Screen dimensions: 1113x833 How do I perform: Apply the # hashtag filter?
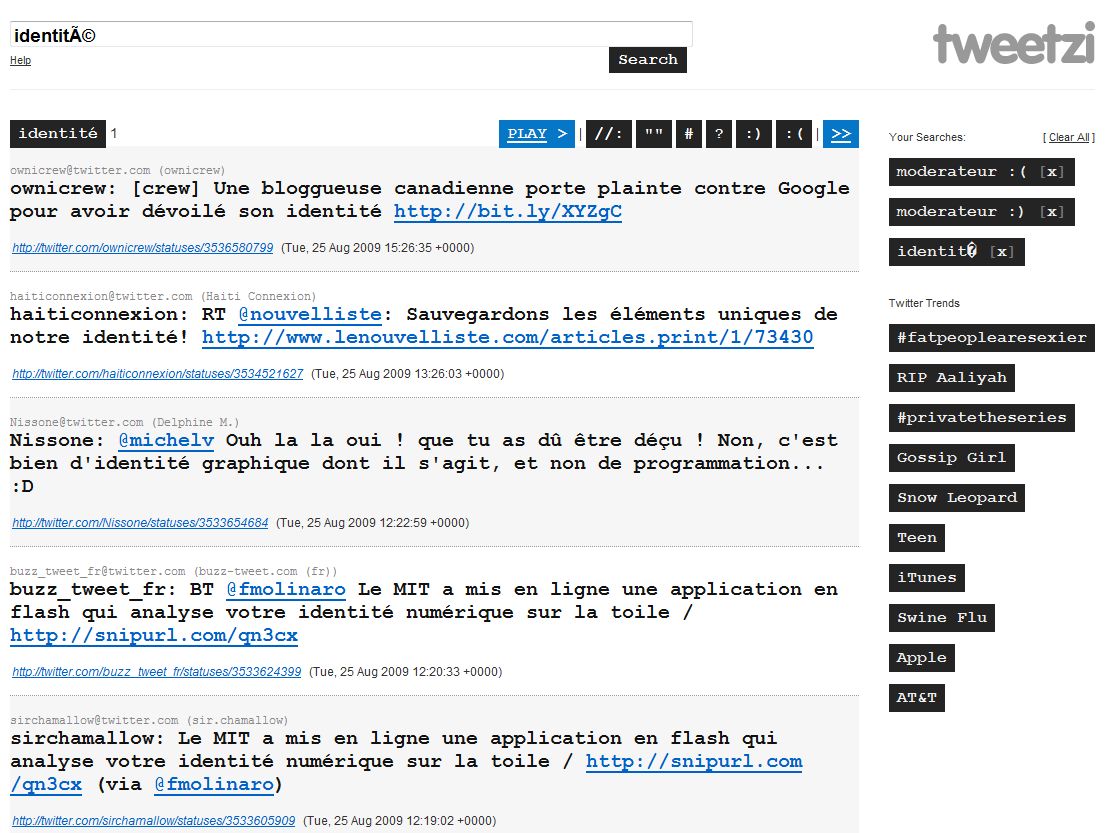click(689, 133)
